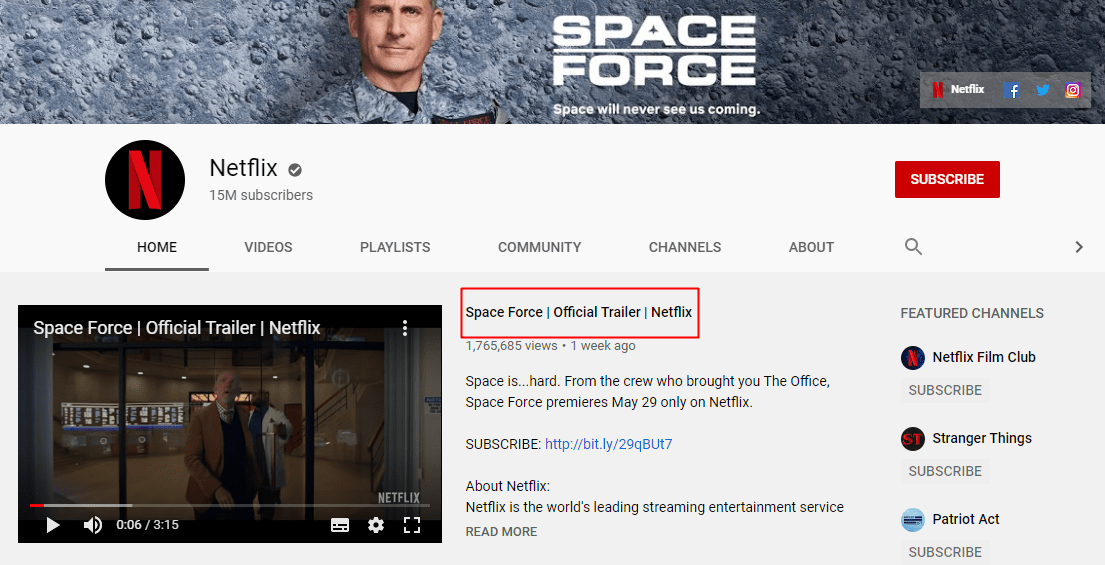Show more tabs with right chevron
The image size is (1105, 565).
pyautogui.click(x=1079, y=247)
